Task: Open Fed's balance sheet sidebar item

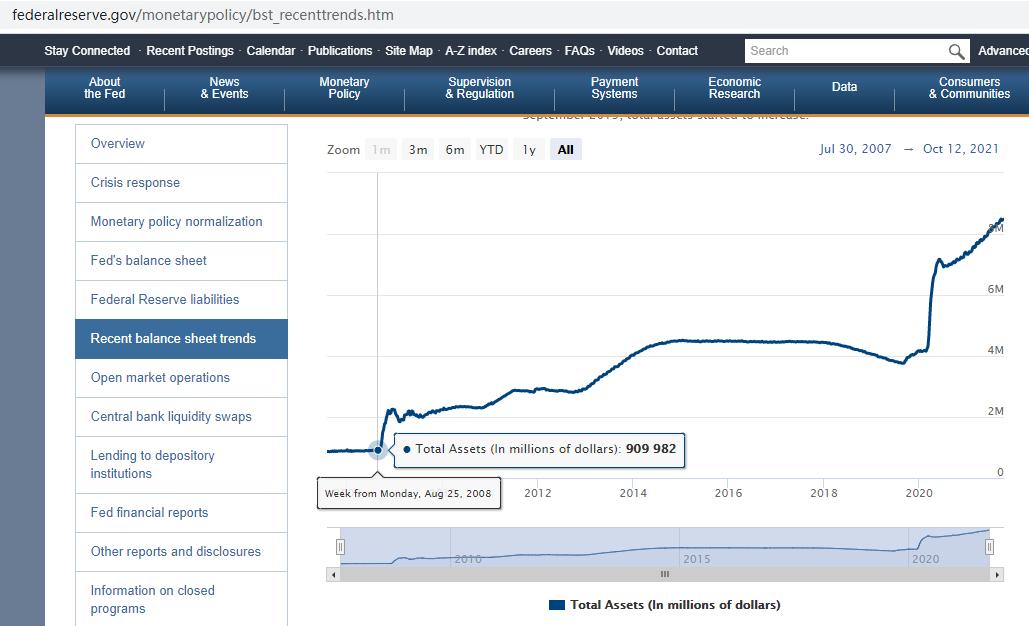Action: coord(148,260)
